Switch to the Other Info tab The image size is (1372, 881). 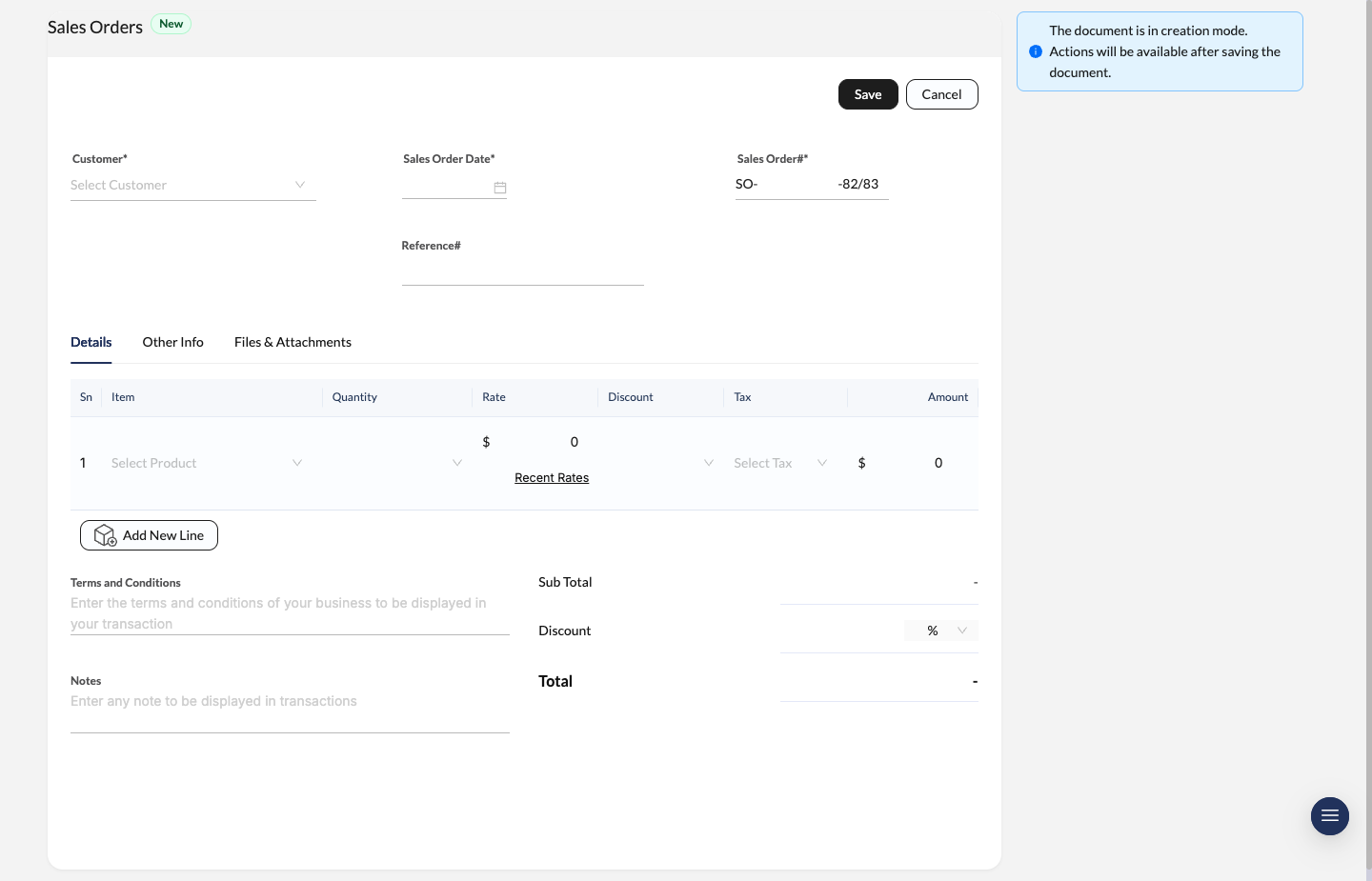pos(172,342)
